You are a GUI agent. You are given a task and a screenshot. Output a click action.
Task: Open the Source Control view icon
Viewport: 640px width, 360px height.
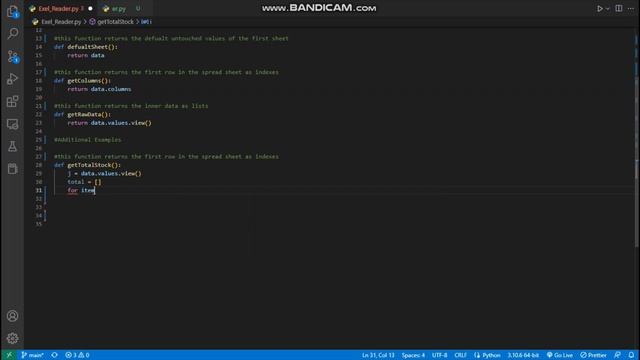point(12,56)
